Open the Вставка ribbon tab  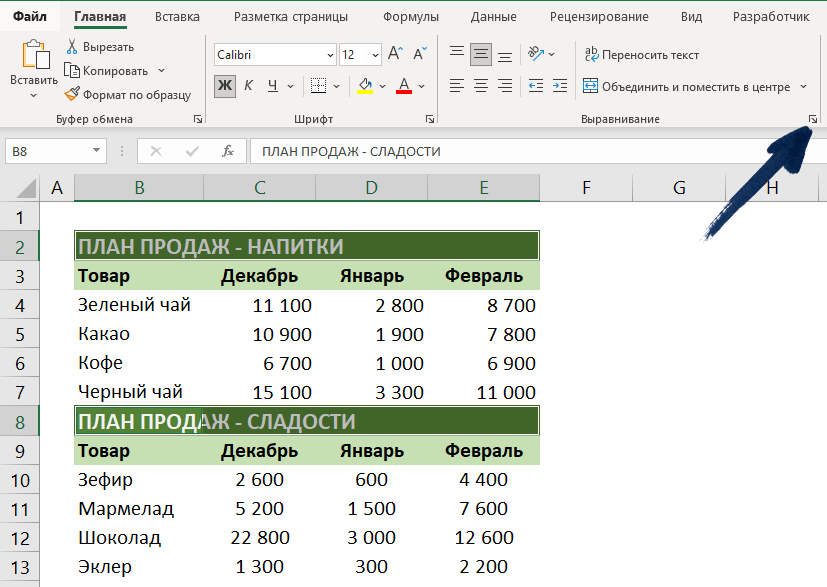pyautogui.click(x=178, y=17)
